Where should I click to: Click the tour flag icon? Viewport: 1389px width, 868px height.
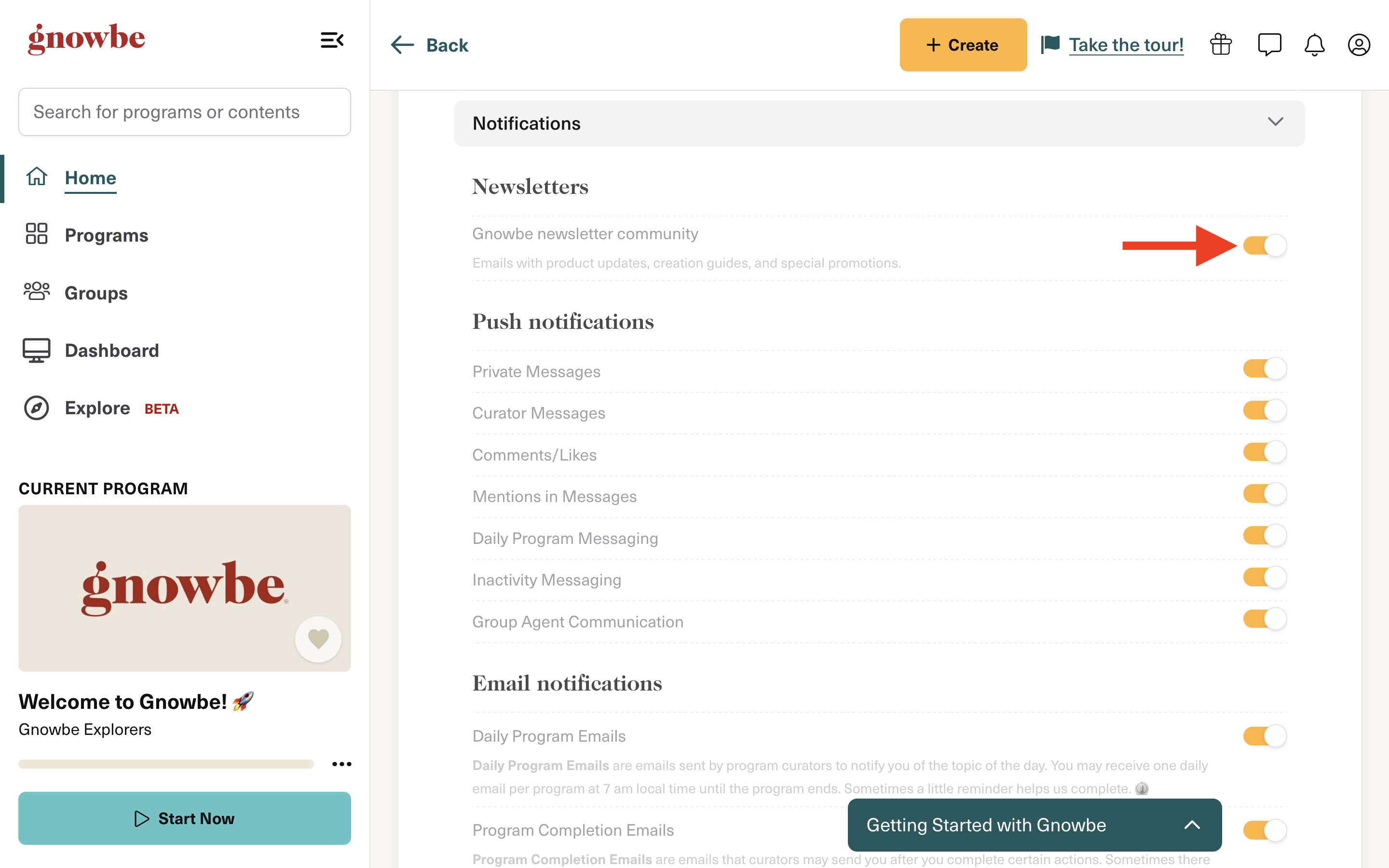pyautogui.click(x=1050, y=44)
